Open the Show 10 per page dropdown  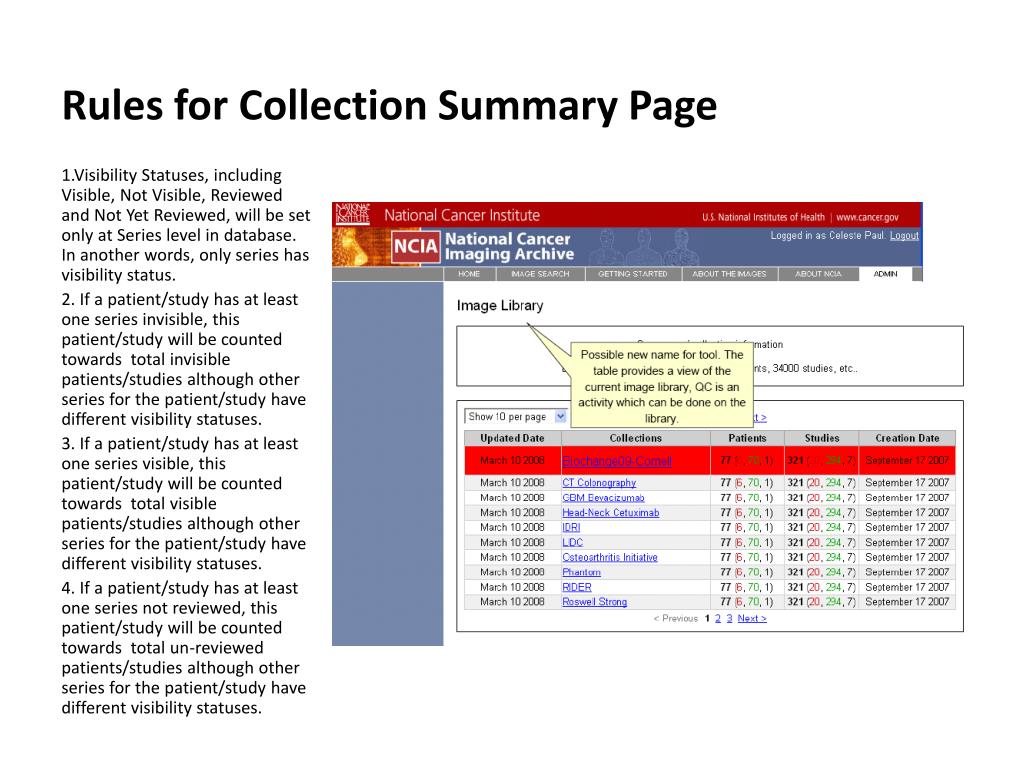pos(515,417)
